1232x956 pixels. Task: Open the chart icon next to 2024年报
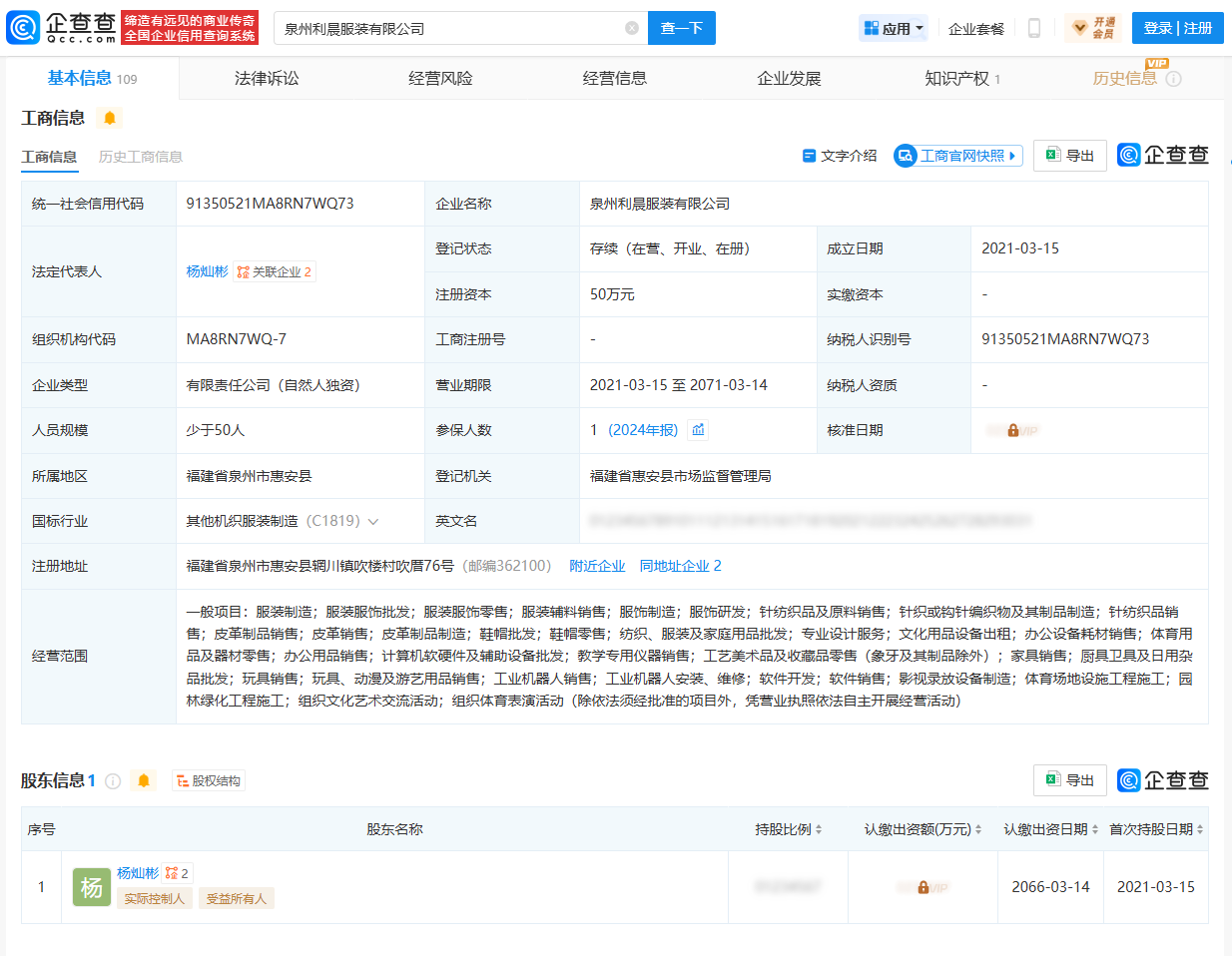pyautogui.click(x=699, y=430)
